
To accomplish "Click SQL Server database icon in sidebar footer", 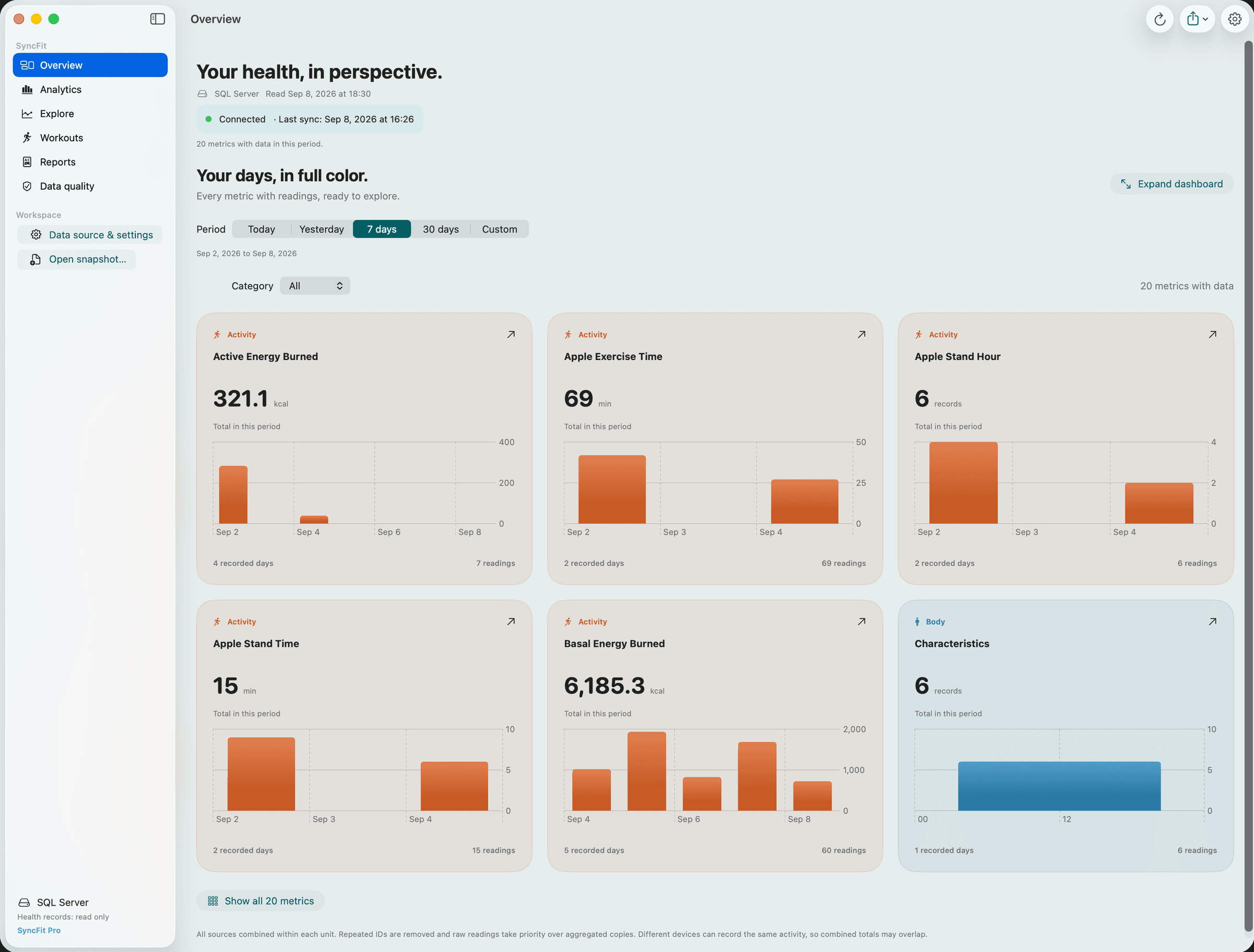I will coord(25,903).
